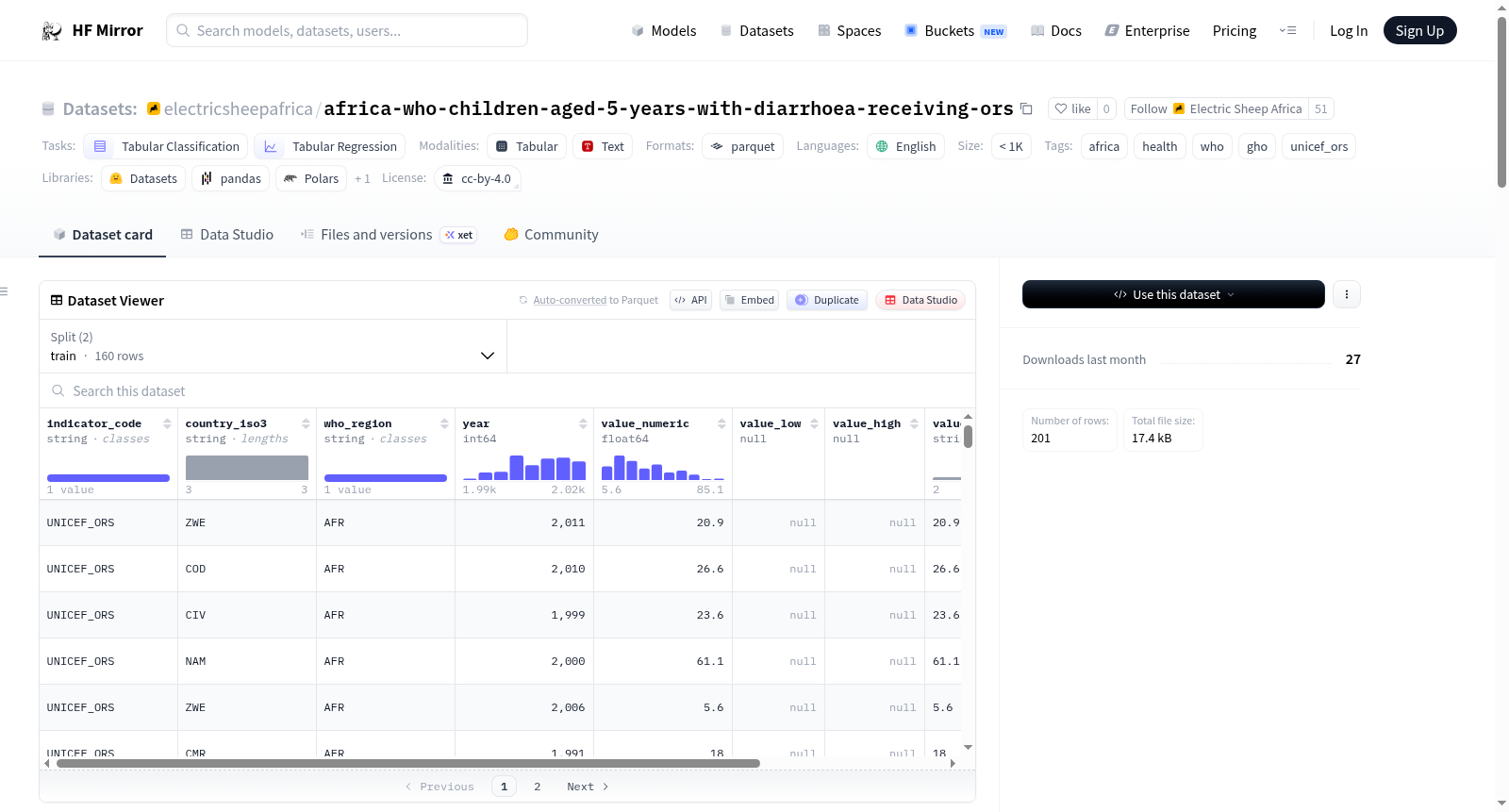Switch to the Dataset card tab

click(103, 235)
